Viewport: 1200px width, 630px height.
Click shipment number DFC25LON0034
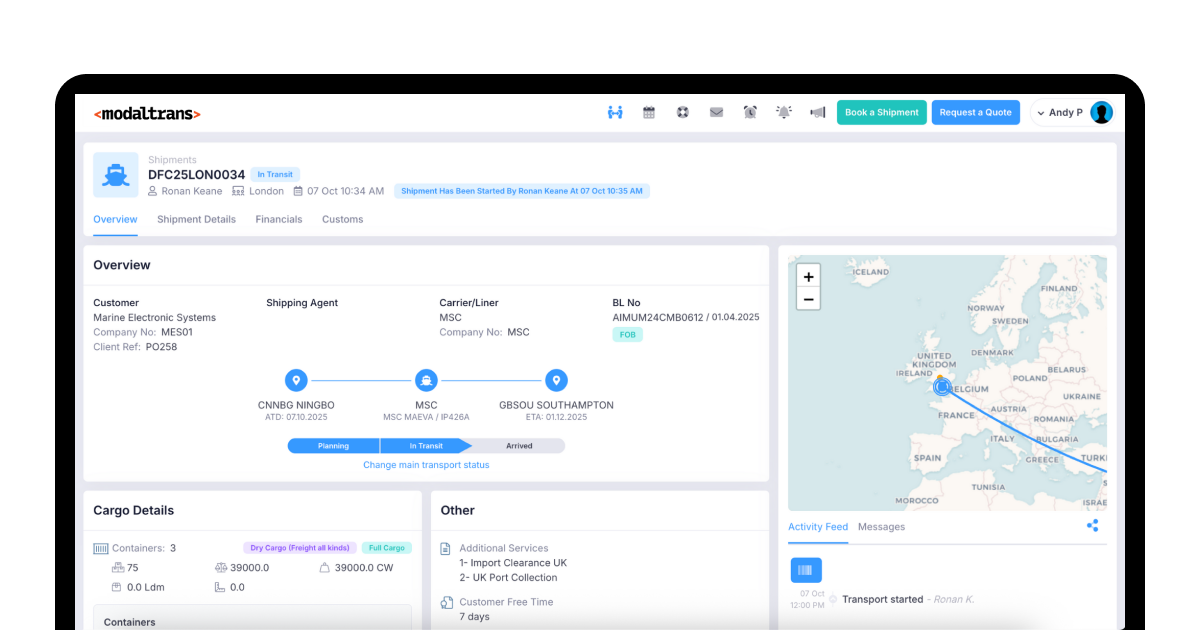(x=196, y=175)
